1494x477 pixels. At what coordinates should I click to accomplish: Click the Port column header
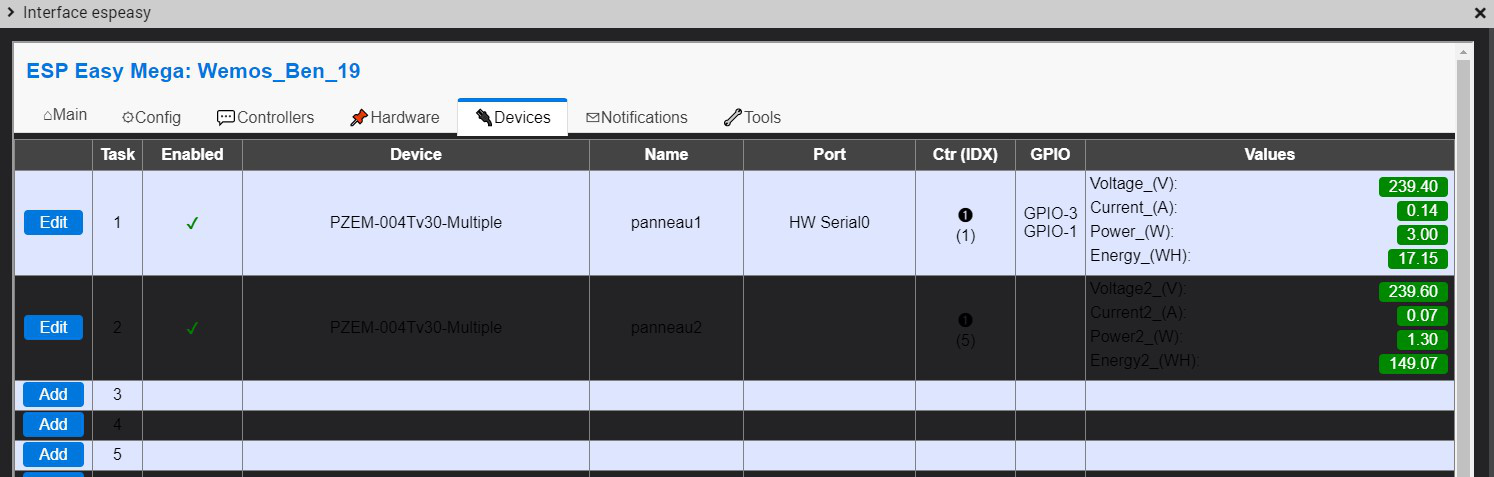(829, 155)
